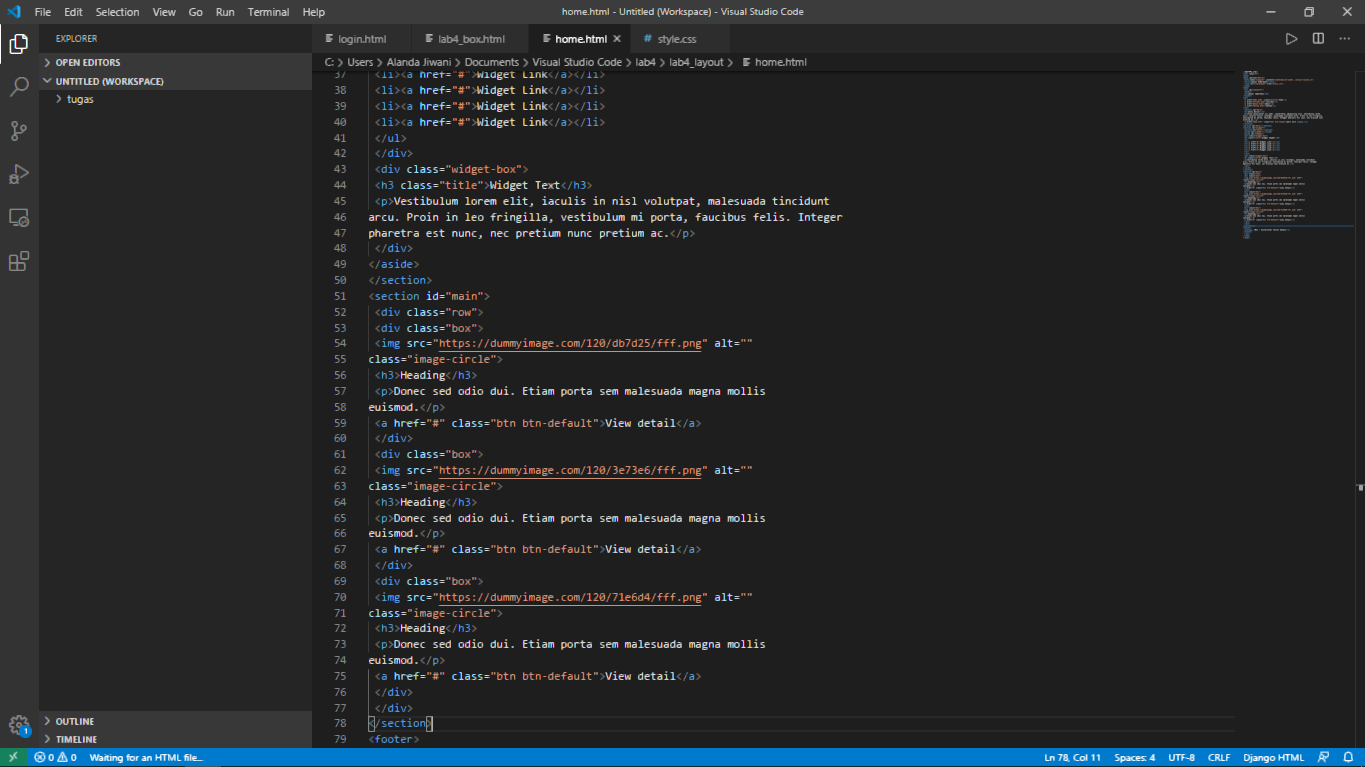Image resolution: width=1365 pixels, height=767 pixels.
Task: Open the Help menu
Action: pyautogui.click(x=313, y=12)
